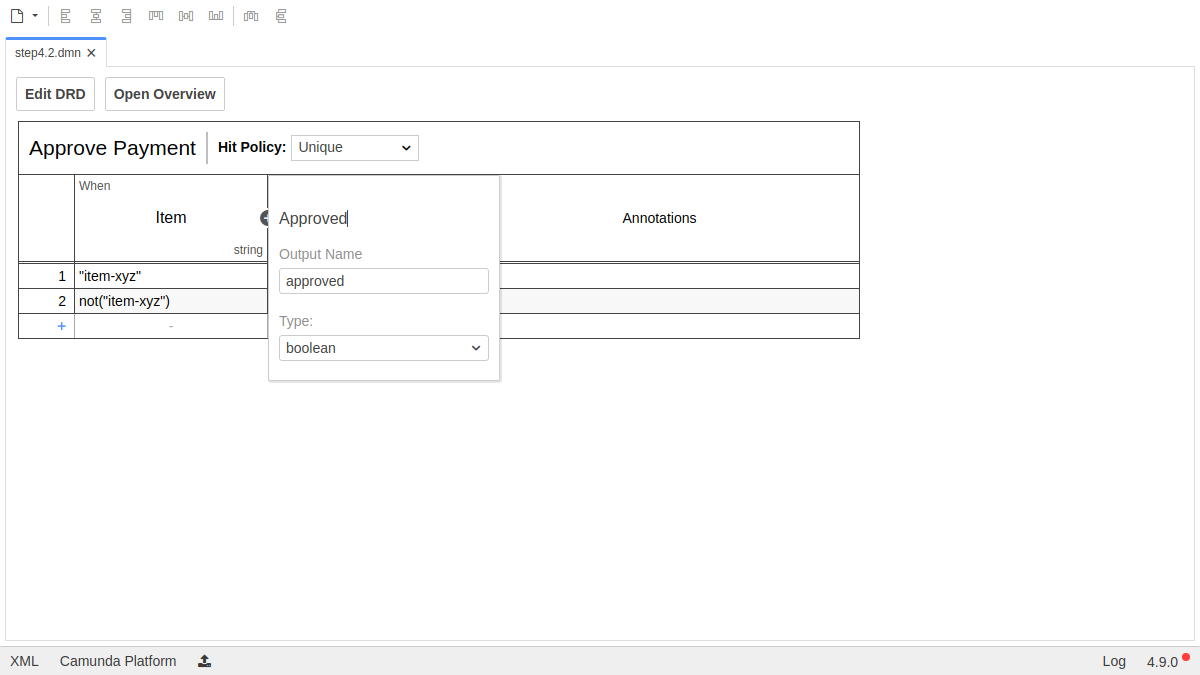Click the align elements bottom icon
Screen dimensions: 1200x675
216,16
